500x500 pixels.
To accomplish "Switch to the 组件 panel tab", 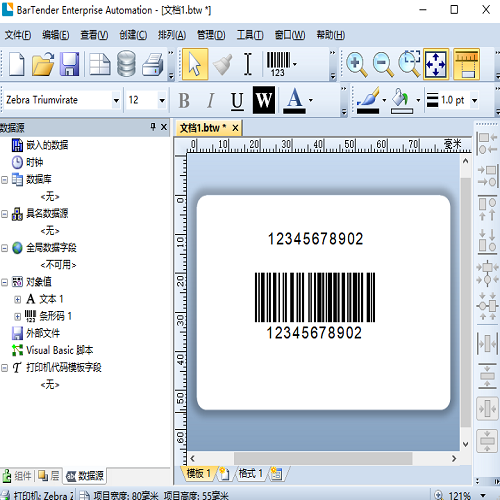I will click(x=17, y=476).
